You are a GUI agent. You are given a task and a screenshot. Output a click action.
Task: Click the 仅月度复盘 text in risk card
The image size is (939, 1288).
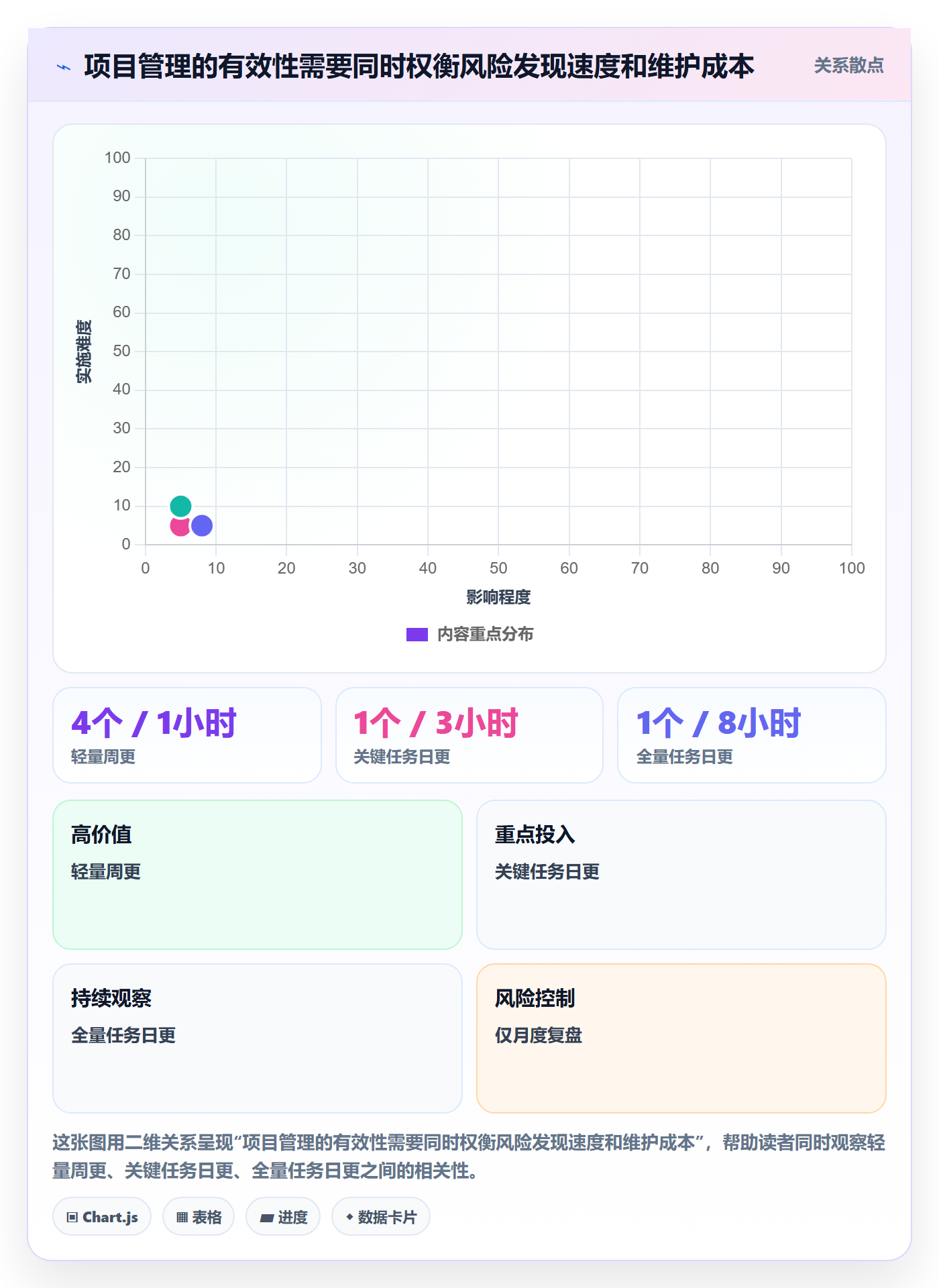point(539,1035)
